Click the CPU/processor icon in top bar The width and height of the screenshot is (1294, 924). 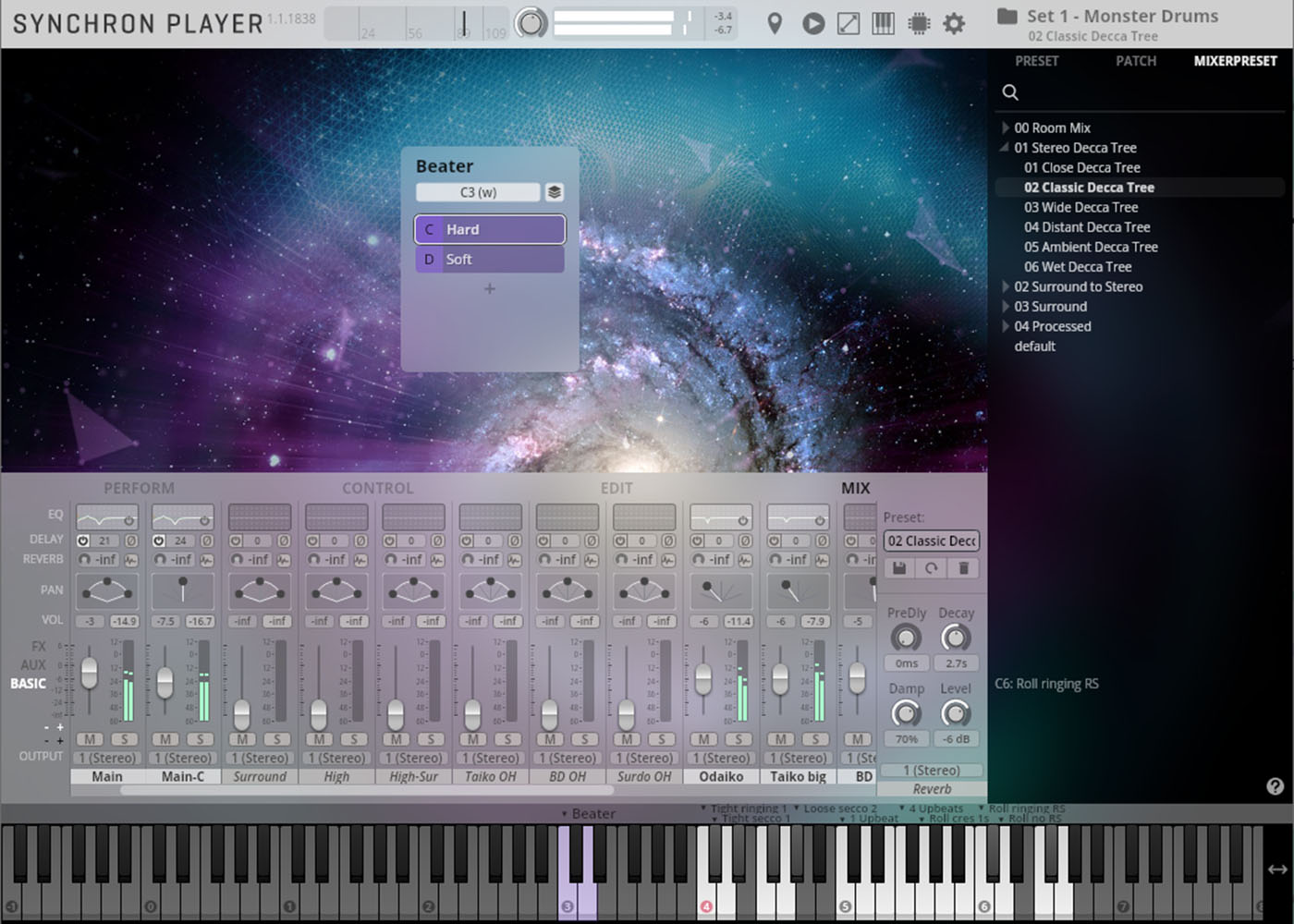[x=918, y=23]
